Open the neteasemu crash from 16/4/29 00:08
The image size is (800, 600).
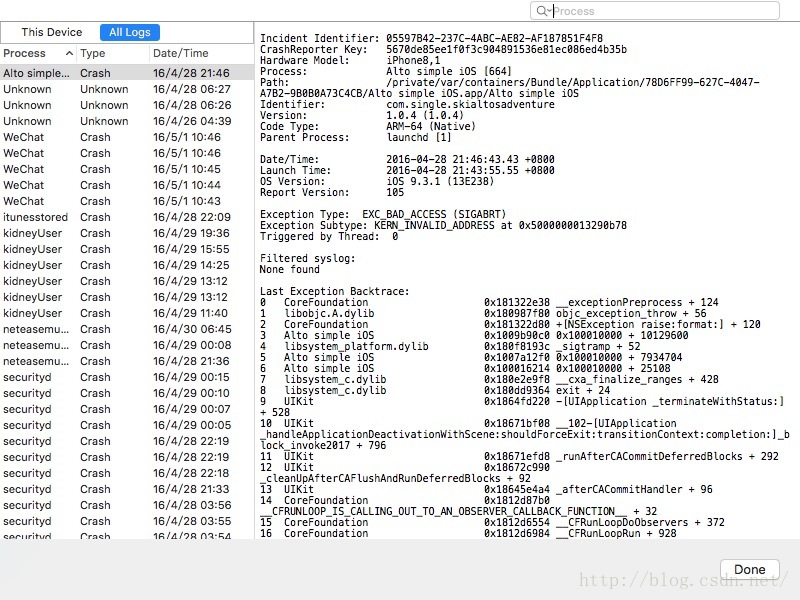(x=127, y=345)
